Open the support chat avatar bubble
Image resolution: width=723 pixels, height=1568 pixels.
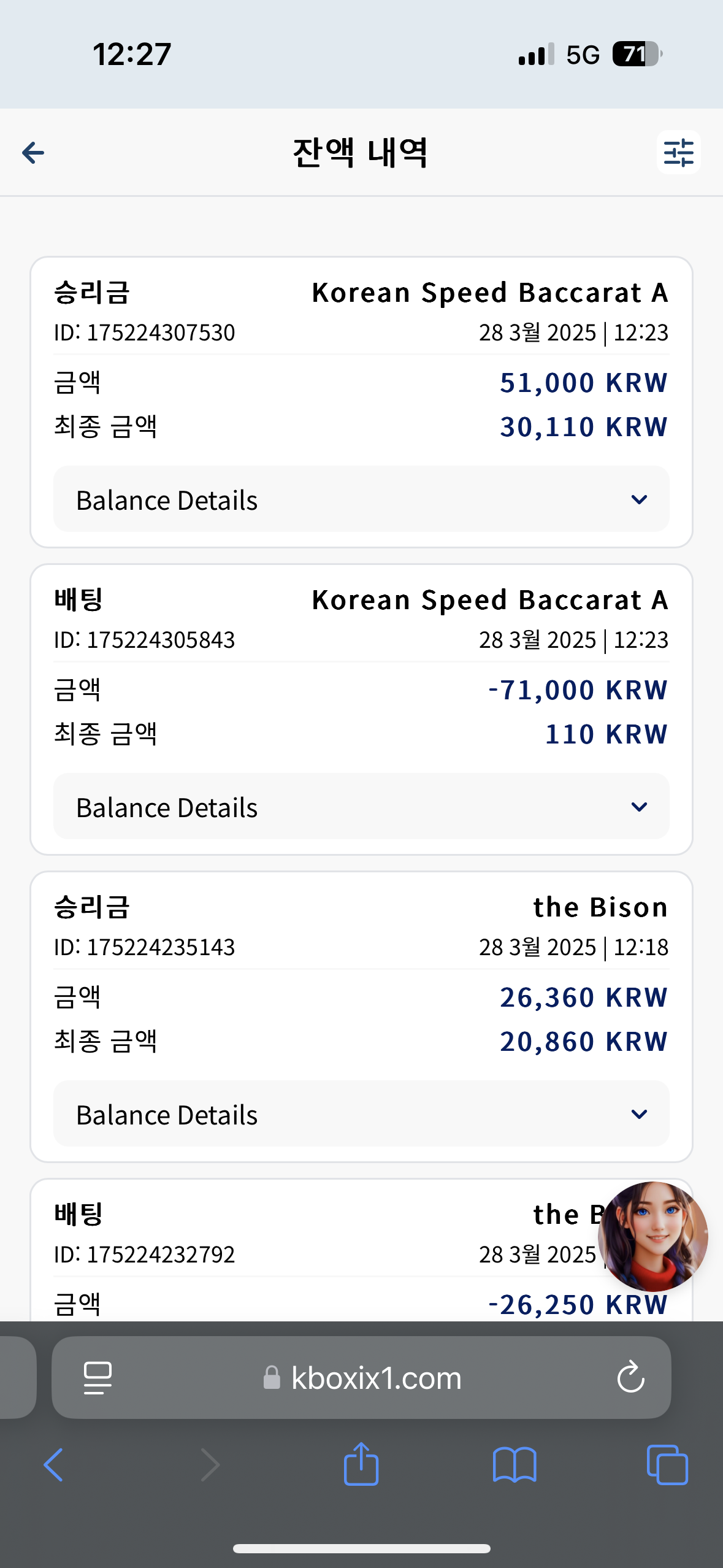(x=652, y=1237)
